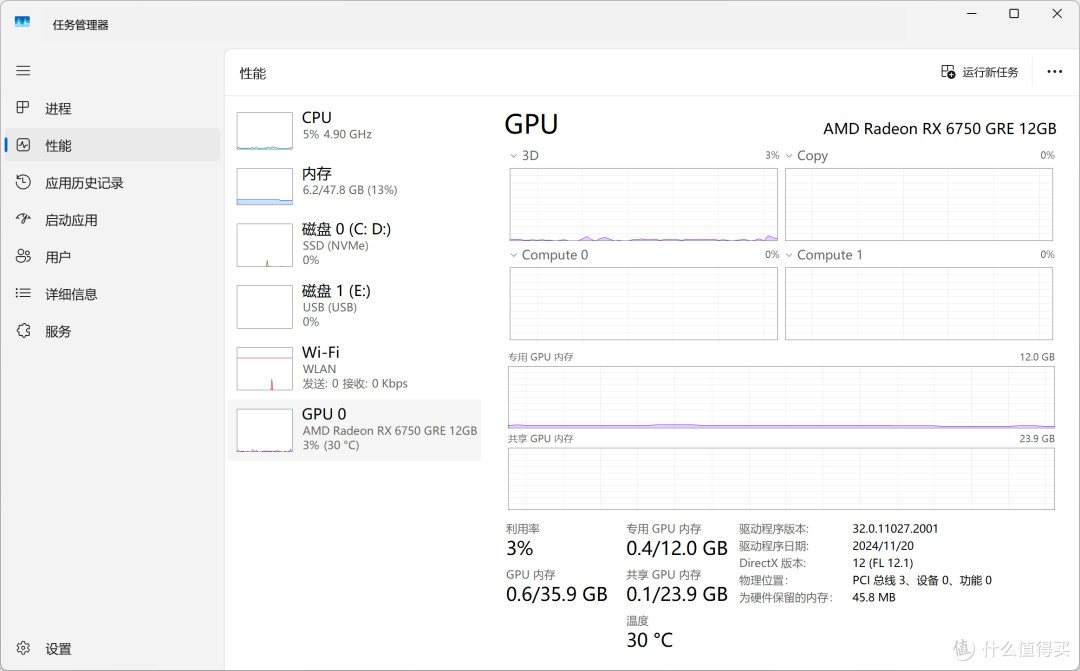Click the large GPU heading title

531,125
